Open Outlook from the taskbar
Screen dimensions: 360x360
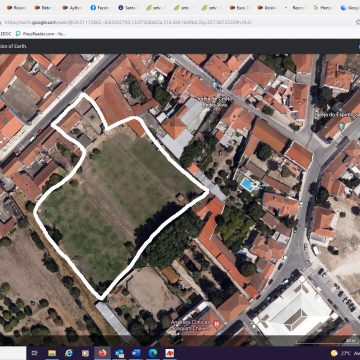(x=119, y=353)
